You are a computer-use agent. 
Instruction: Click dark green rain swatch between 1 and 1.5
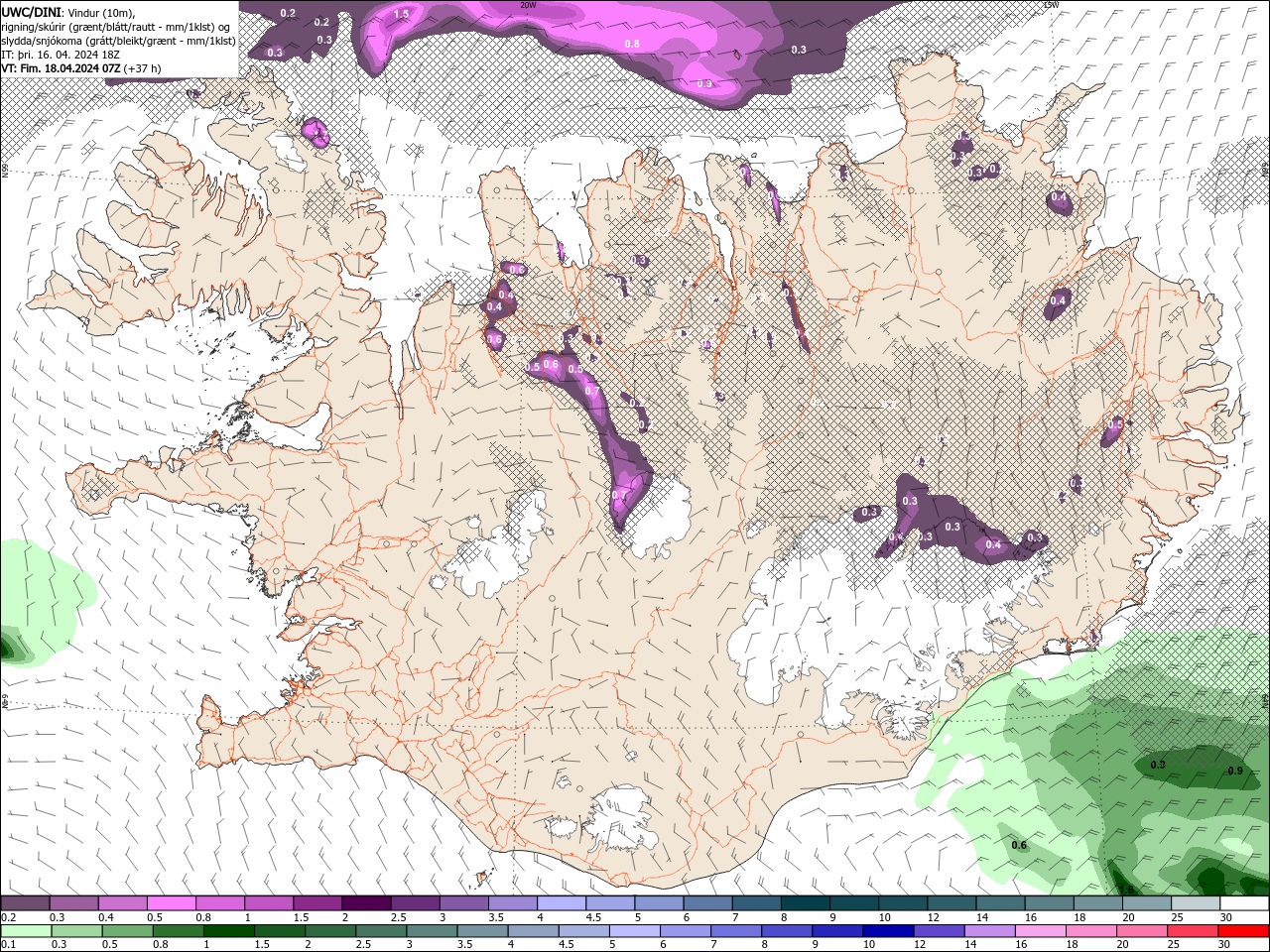(229, 930)
